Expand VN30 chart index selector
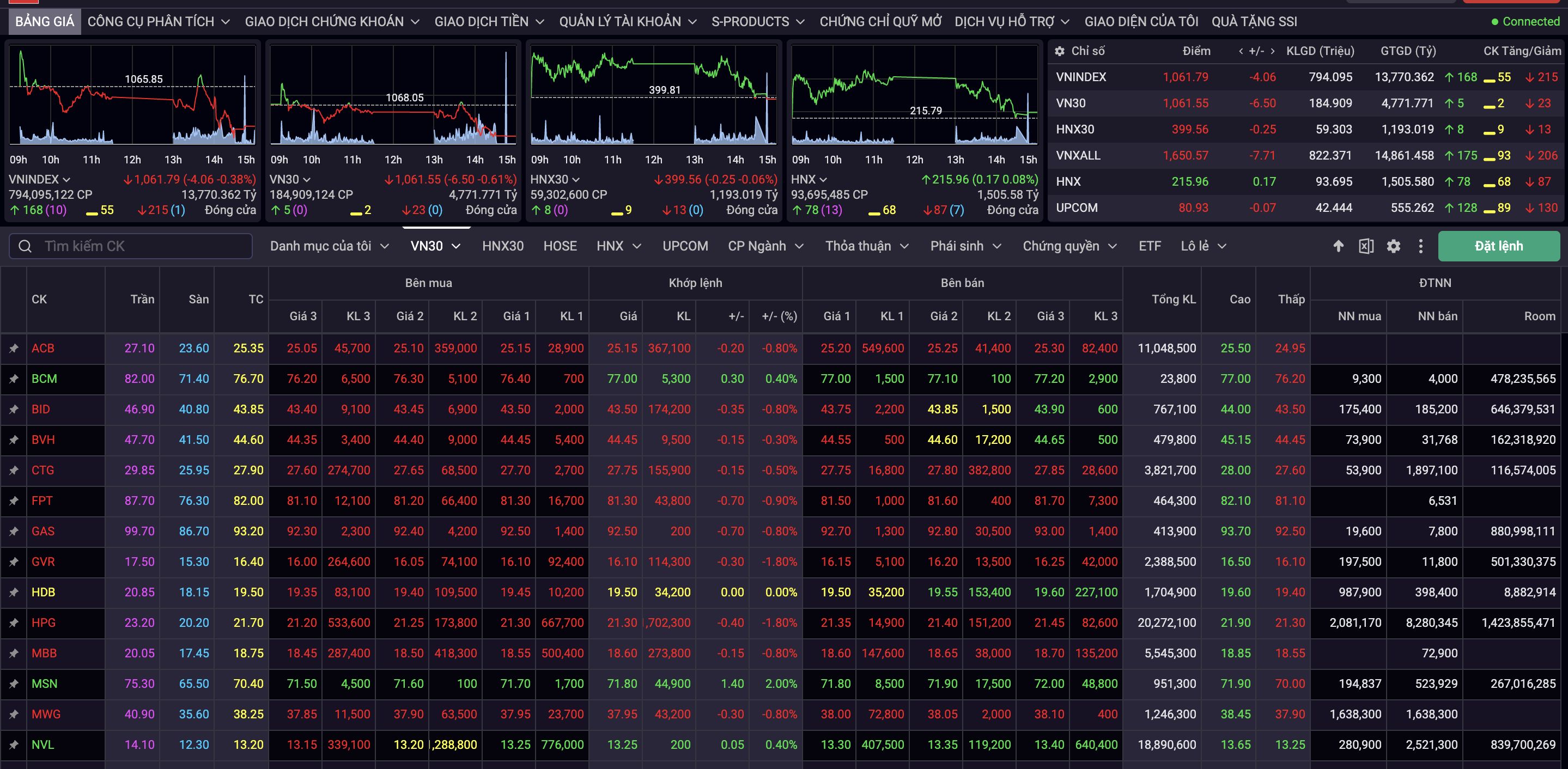 click(x=307, y=180)
